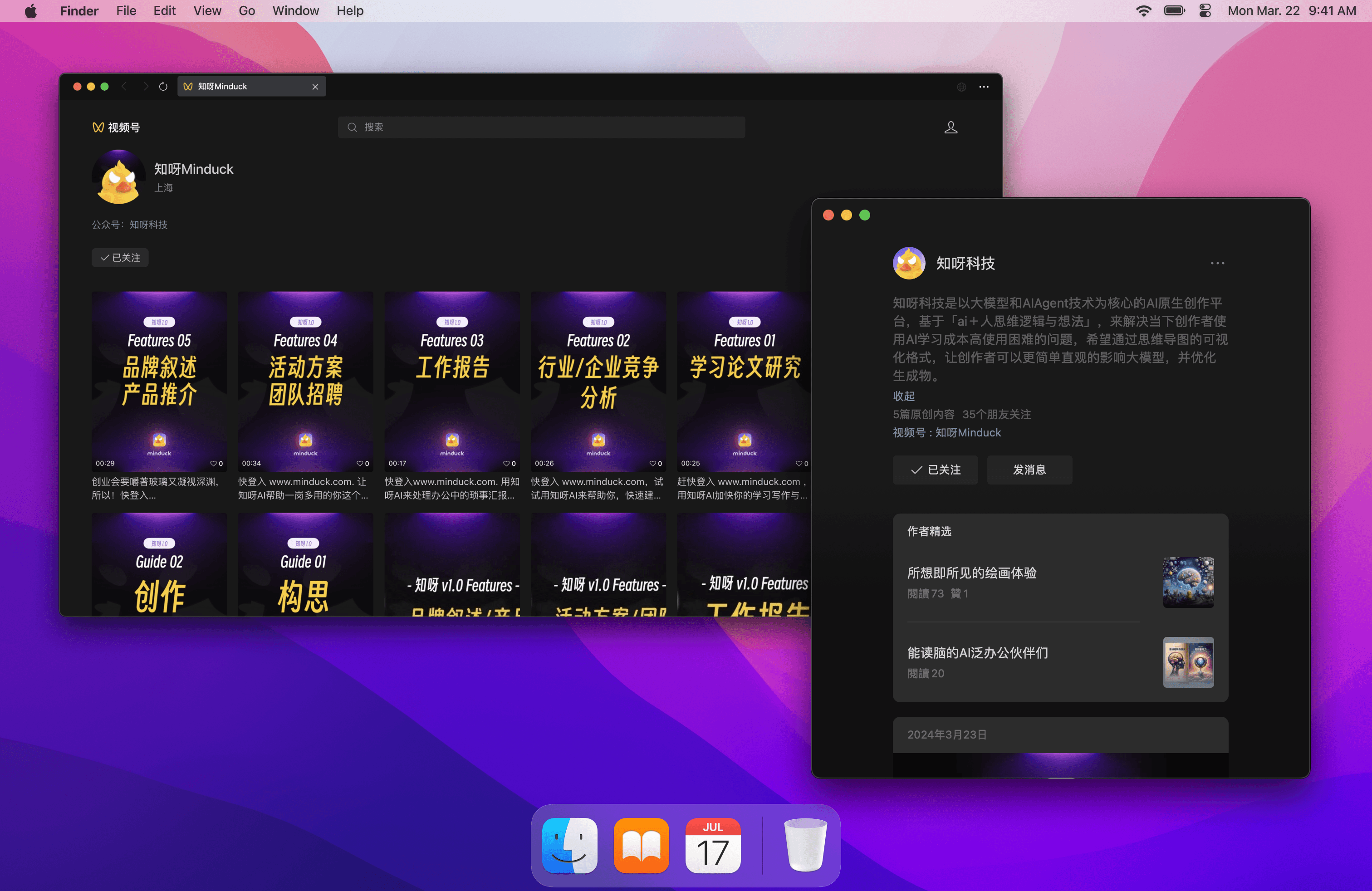This screenshot has height=891, width=1372.
Task: Open the user profile icon in 视频号
Action: point(951,127)
